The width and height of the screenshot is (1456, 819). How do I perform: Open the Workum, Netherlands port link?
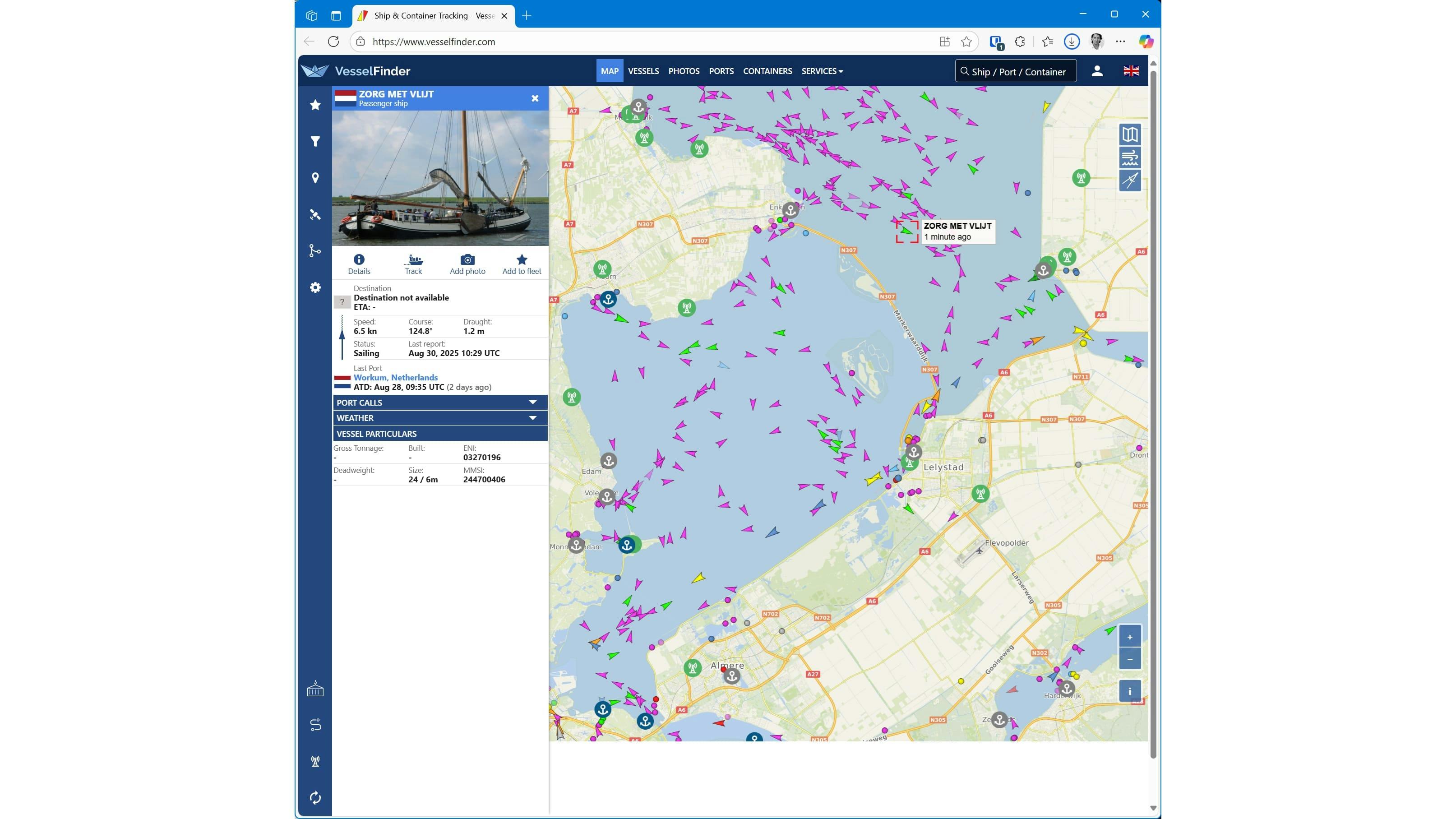tap(395, 378)
